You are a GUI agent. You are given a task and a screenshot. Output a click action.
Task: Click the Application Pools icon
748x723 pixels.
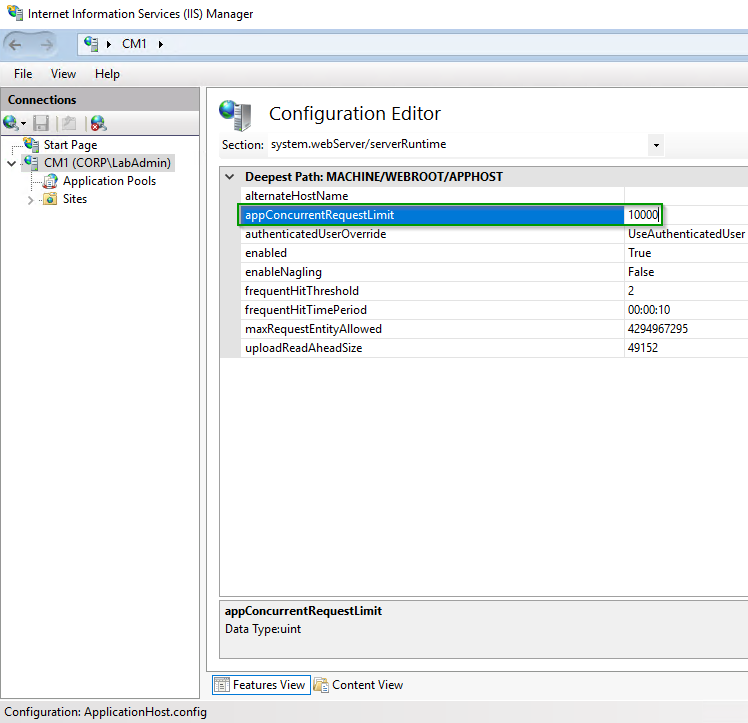[x=50, y=181]
